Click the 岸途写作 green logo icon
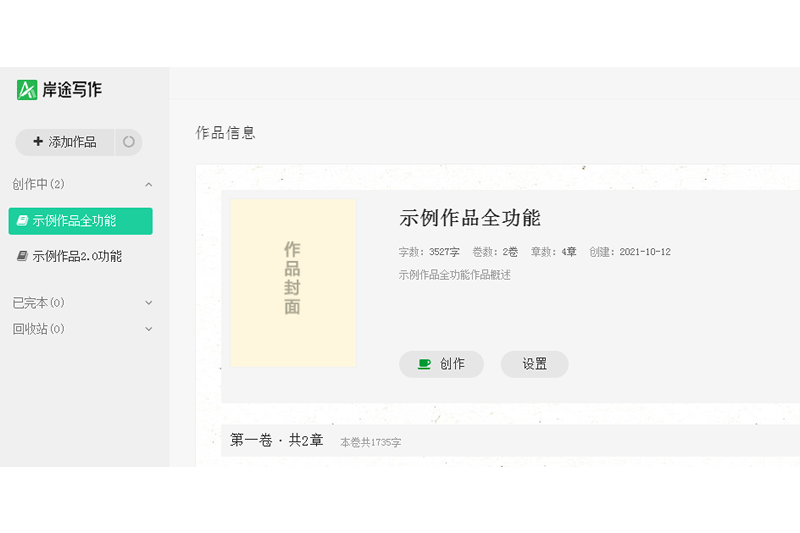 pos(27,90)
